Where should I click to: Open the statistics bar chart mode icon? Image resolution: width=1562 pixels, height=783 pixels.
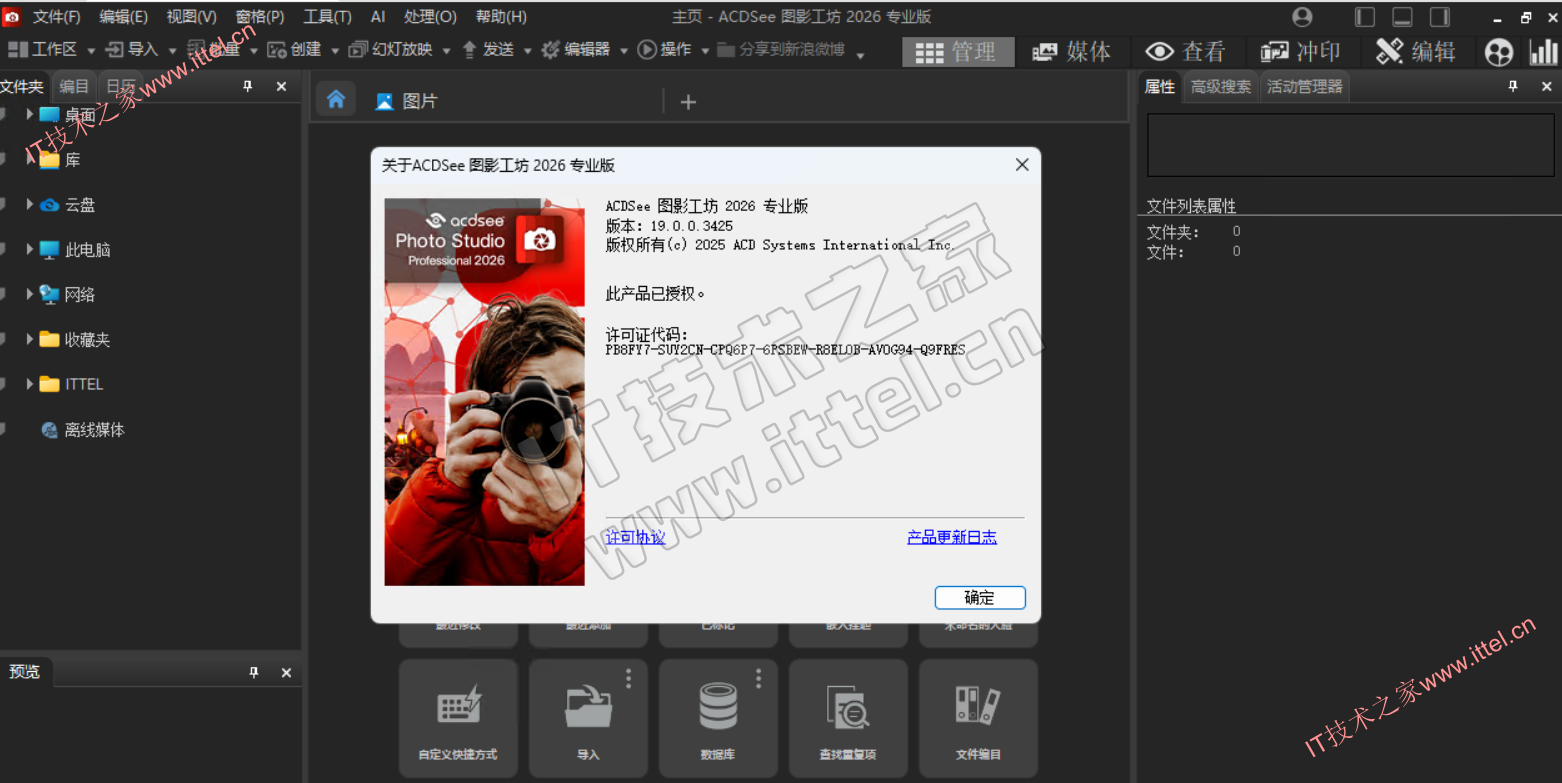tap(1543, 52)
